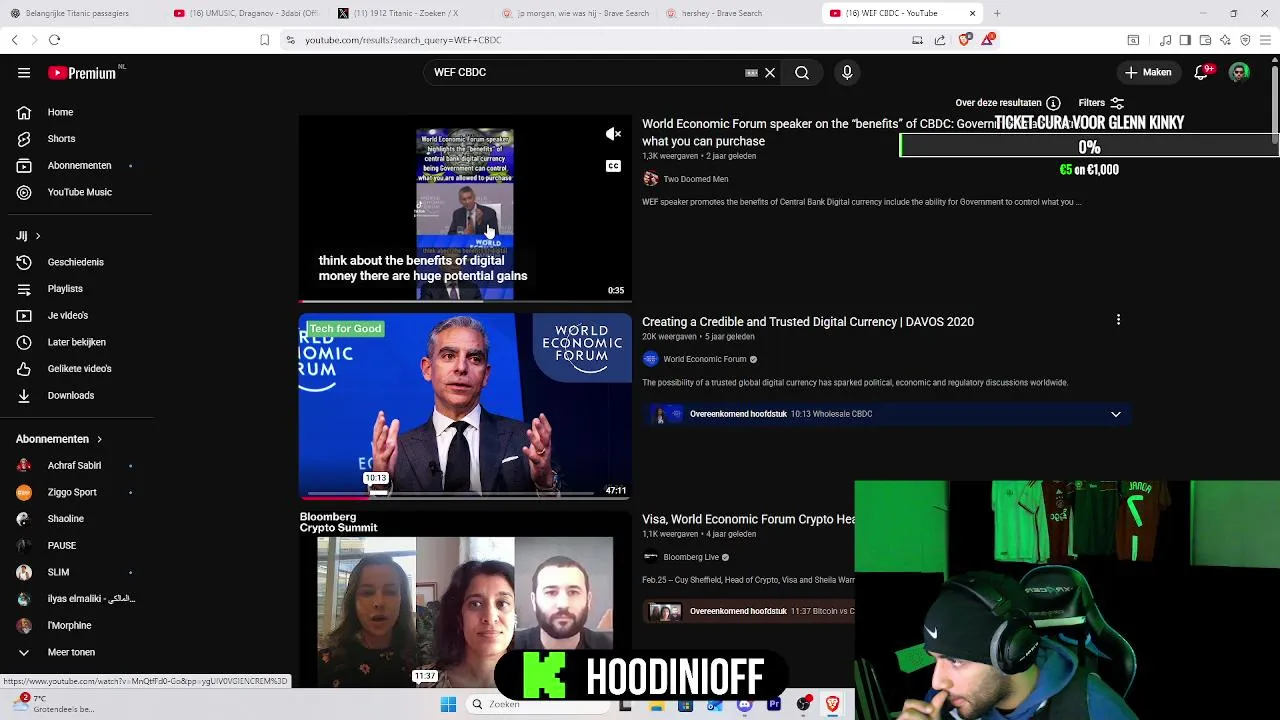Image resolution: width=1280 pixels, height=720 pixels.
Task: Open the Leo AI sparkle icon
Action: click(1225, 40)
